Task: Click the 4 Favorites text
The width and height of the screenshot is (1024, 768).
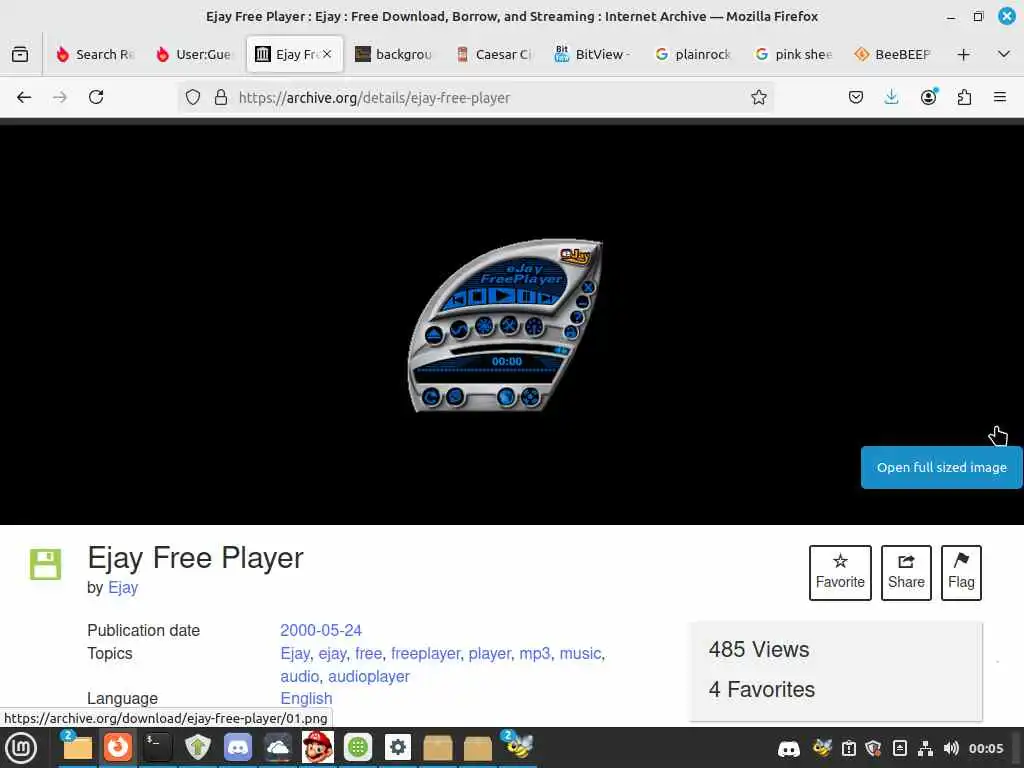Action: [761, 689]
